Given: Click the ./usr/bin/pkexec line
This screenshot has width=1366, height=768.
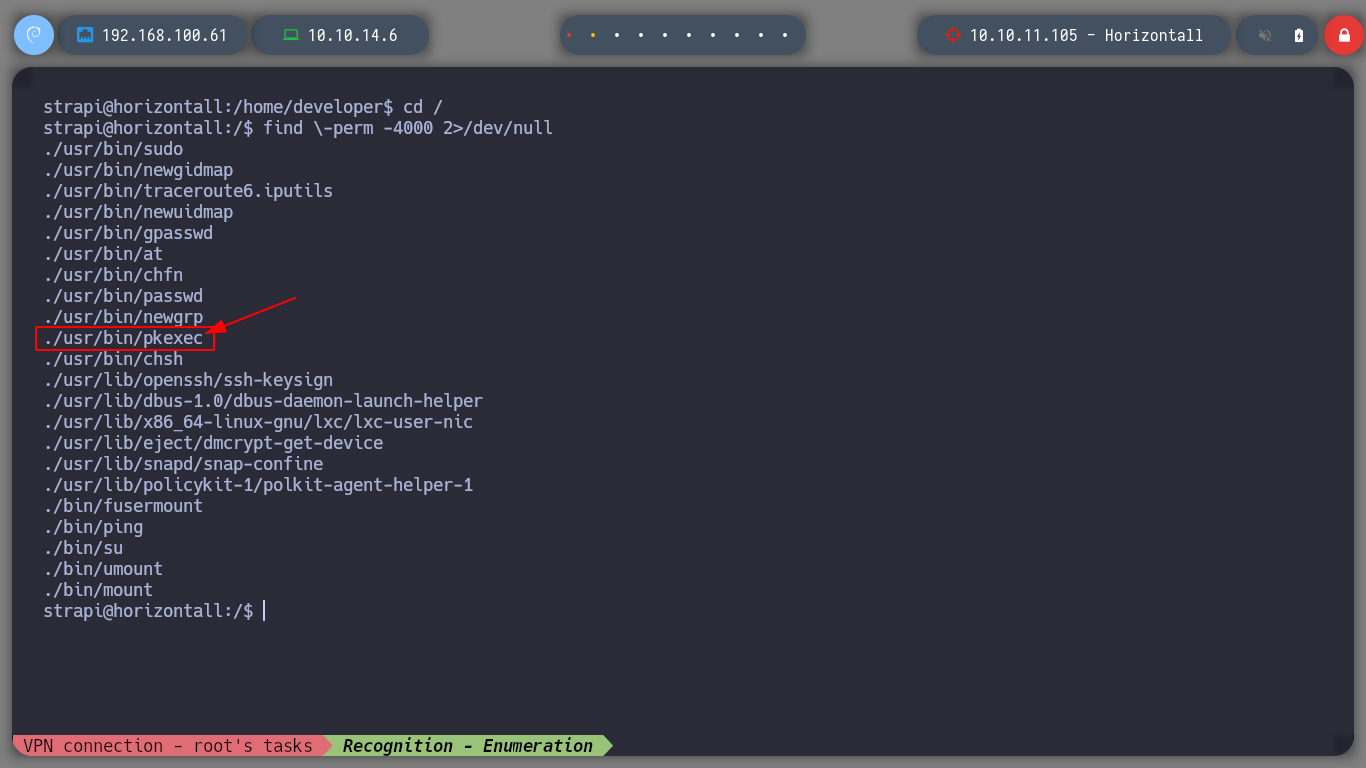Looking at the screenshot, I should click(123, 339).
